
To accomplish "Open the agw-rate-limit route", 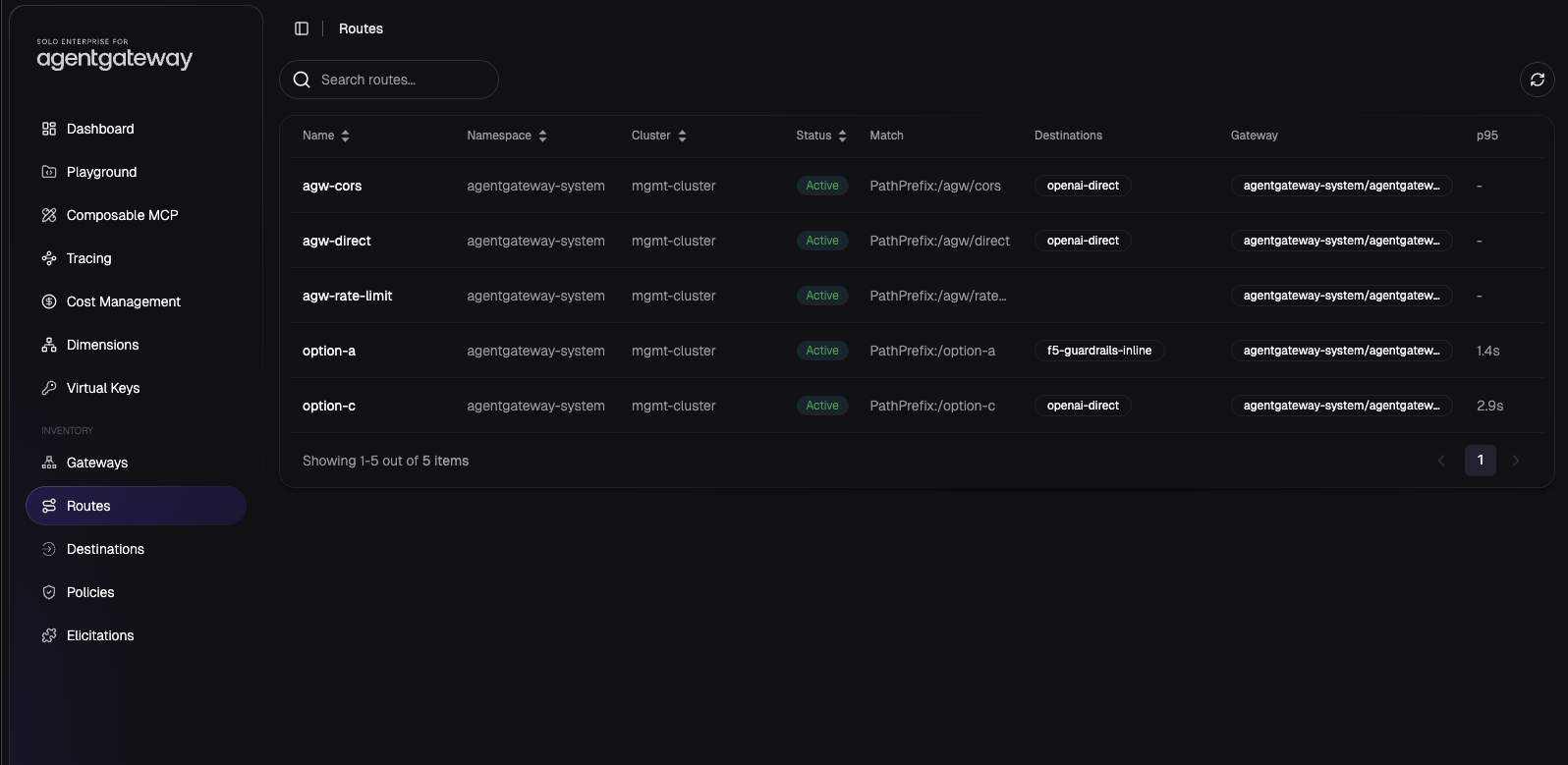I will [x=348, y=296].
